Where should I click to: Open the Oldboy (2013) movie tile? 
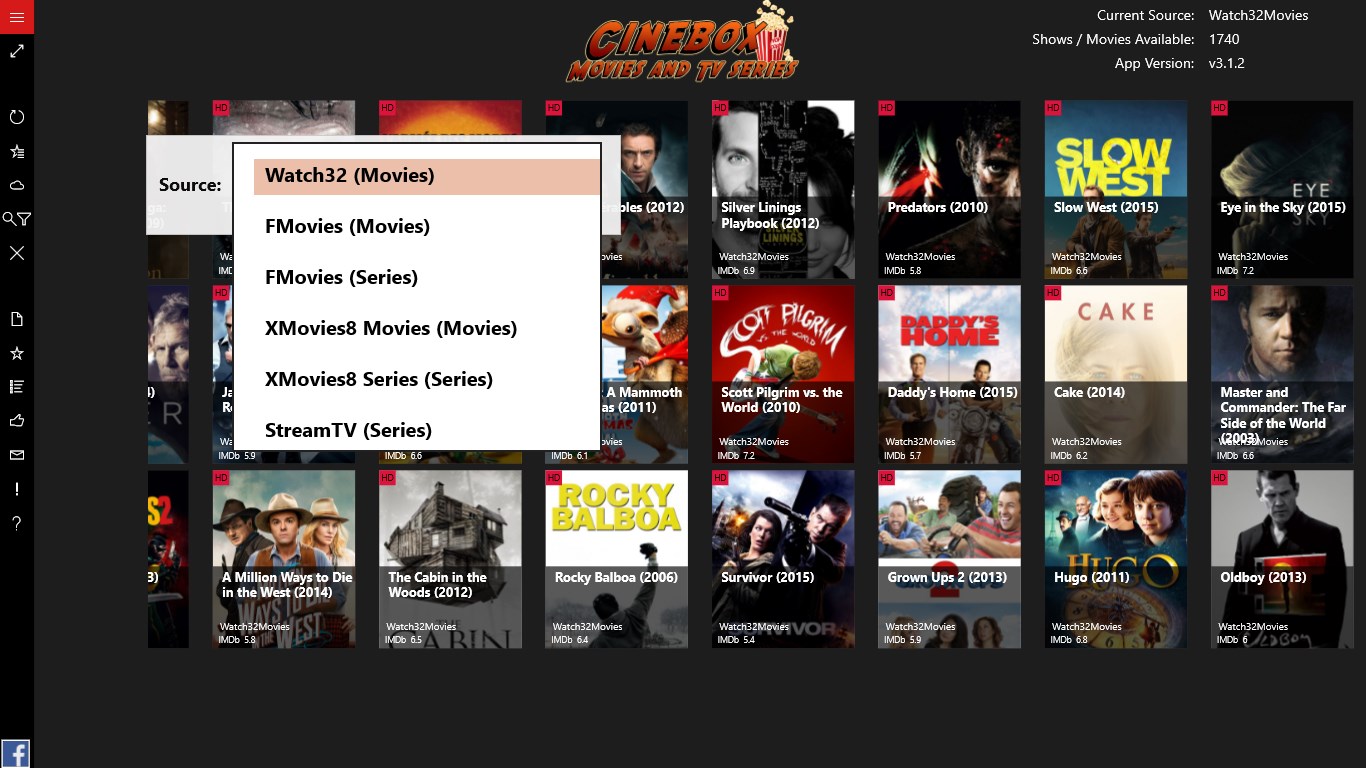1282,559
